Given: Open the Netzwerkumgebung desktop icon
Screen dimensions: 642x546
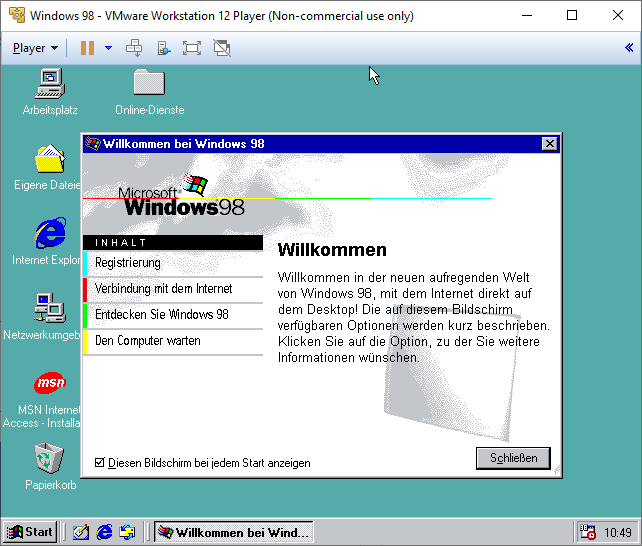Looking at the screenshot, I should [49, 308].
